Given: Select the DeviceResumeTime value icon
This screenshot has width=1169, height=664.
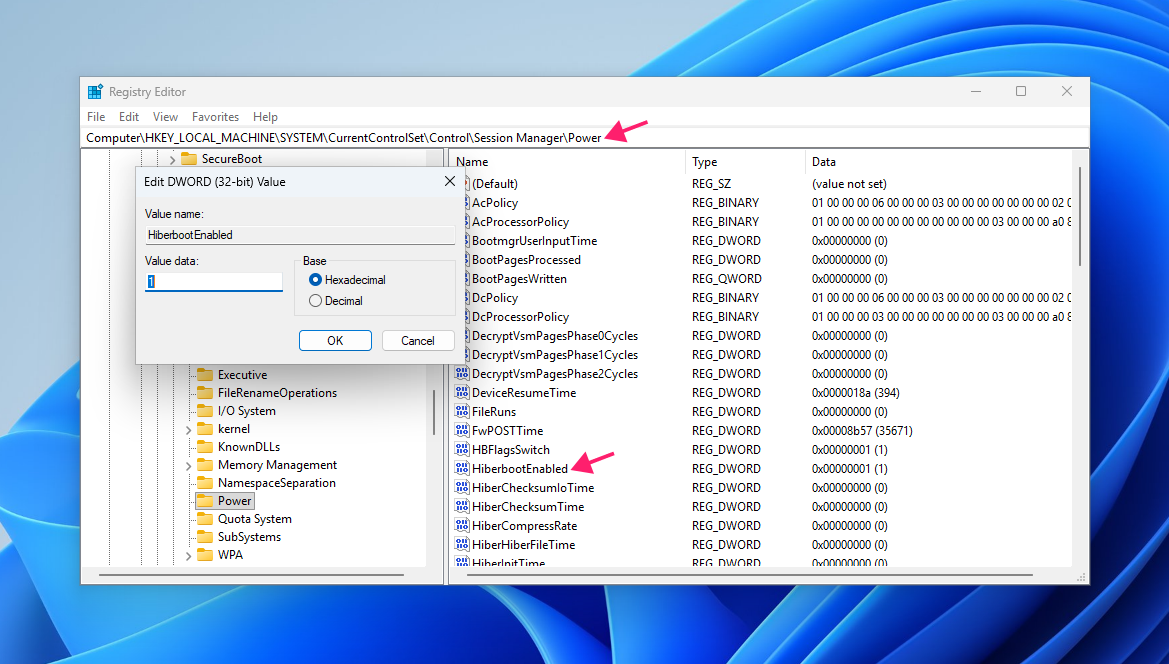Looking at the screenshot, I should [461, 392].
